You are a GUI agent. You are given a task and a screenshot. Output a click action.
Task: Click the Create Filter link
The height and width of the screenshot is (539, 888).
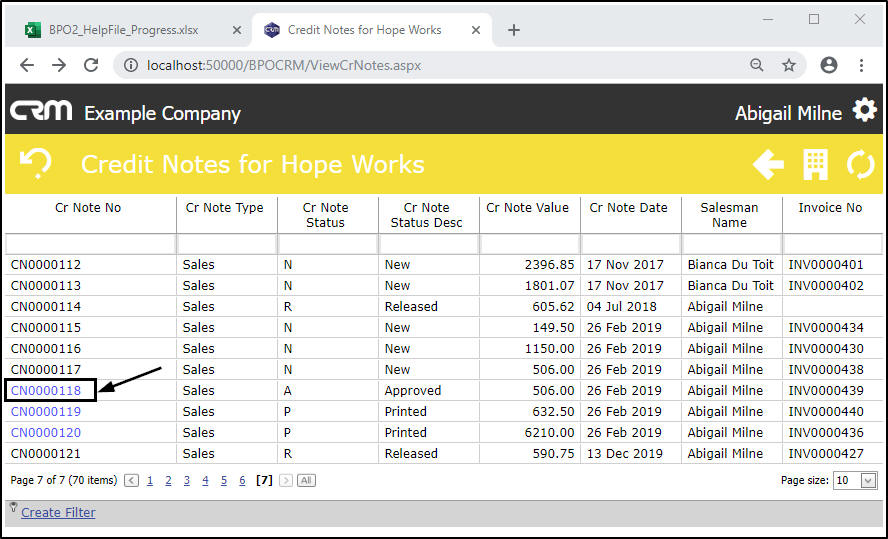click(58, 513)
